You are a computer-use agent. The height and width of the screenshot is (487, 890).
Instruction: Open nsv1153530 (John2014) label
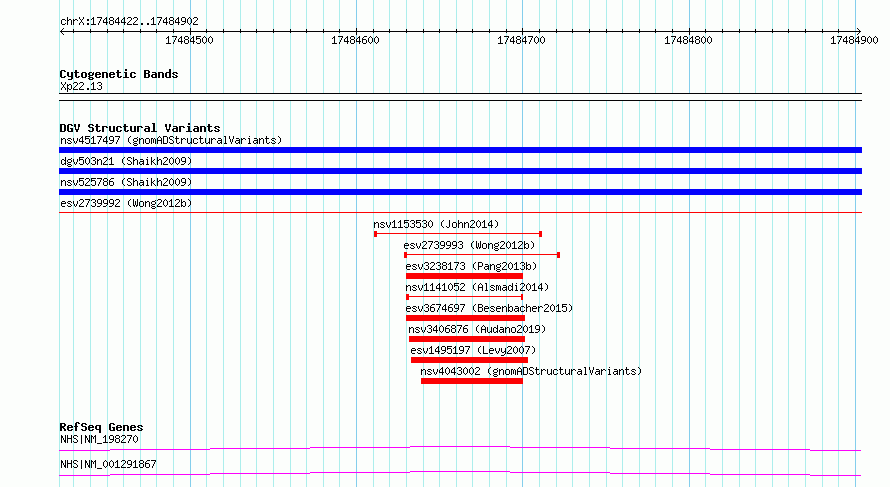[x=436, y=224]
